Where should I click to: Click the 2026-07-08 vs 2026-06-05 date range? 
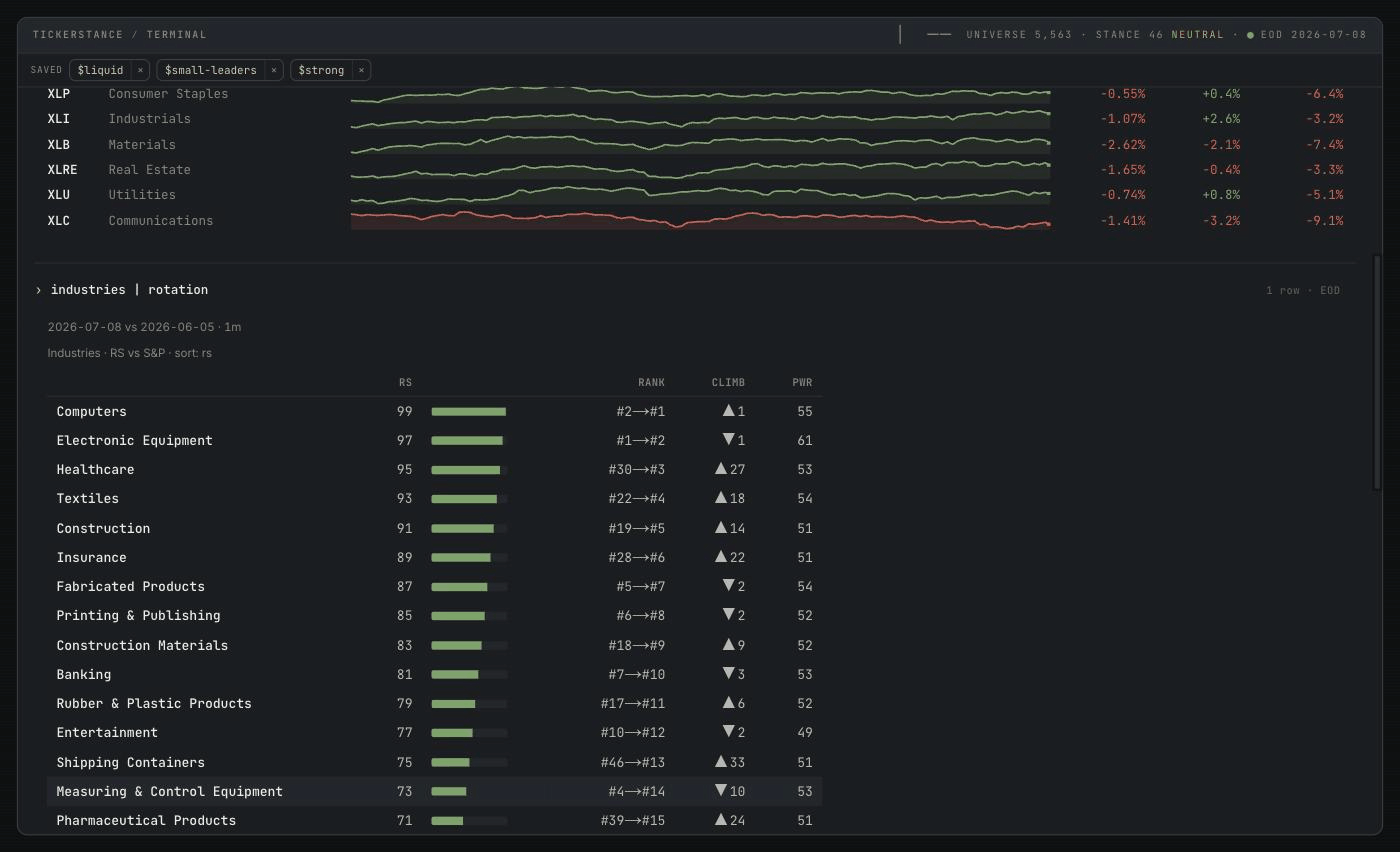pyautogui.click(x=144, y=327)
